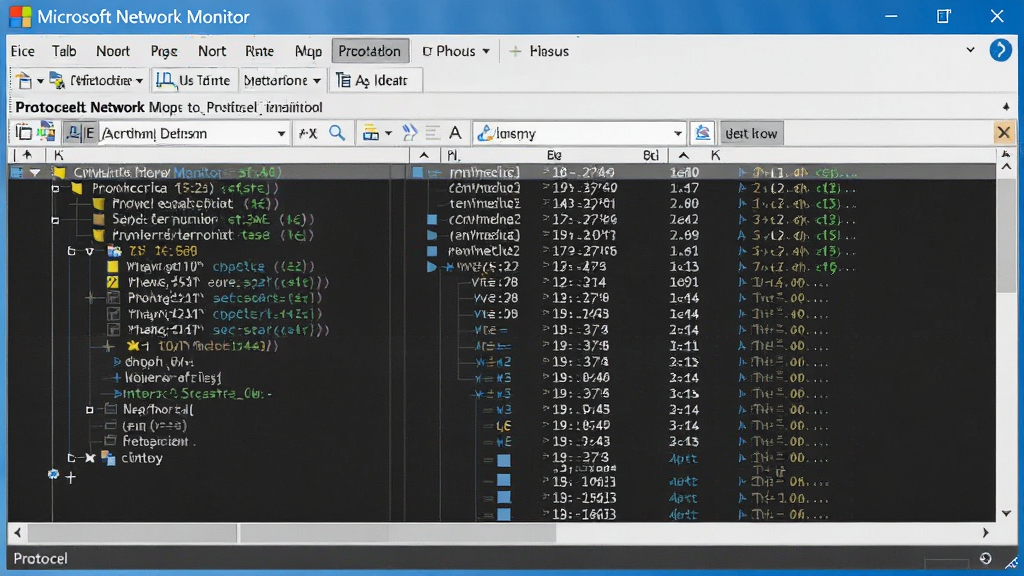The image size is (1024, 576).
Task: Click the yellow star icon row
Action: click(134, 345)
